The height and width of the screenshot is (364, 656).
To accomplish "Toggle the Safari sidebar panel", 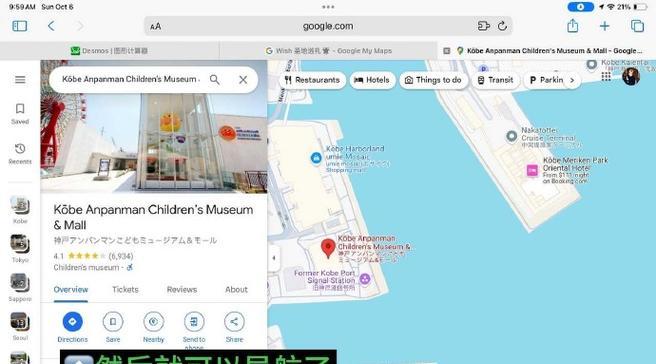I will (x=20, y=26).
